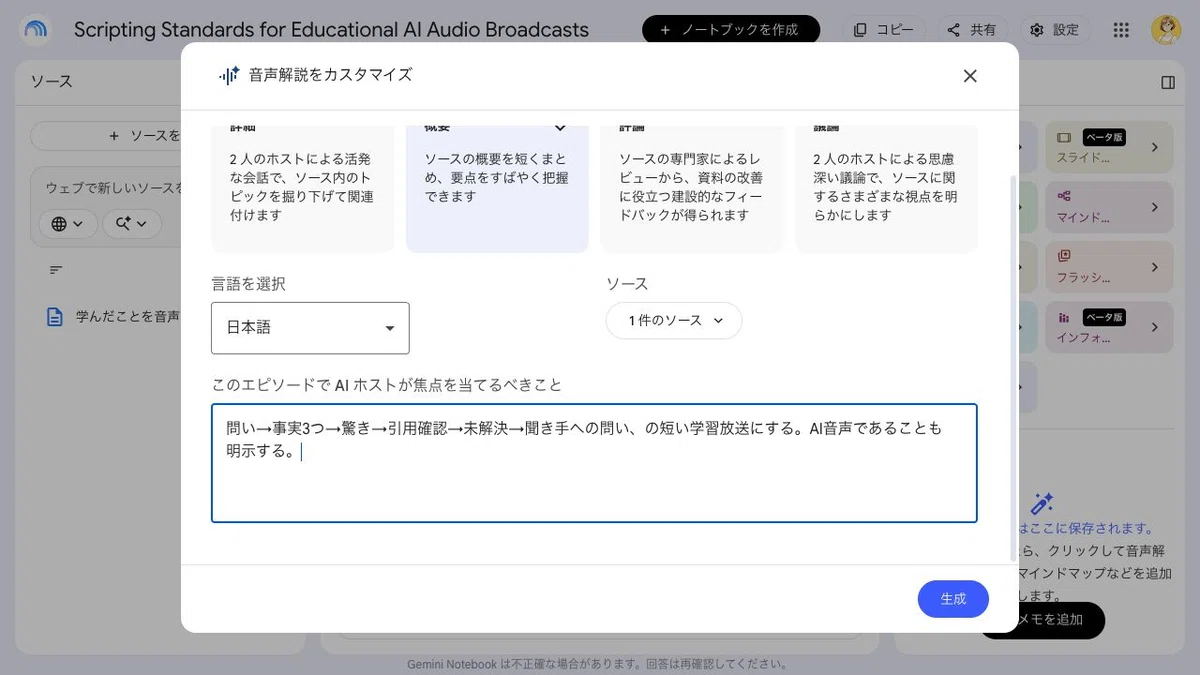Expand the フラッシュ card chevron
The width and height of the screenshot is (1200, 675).
(x=1155, y=268)
